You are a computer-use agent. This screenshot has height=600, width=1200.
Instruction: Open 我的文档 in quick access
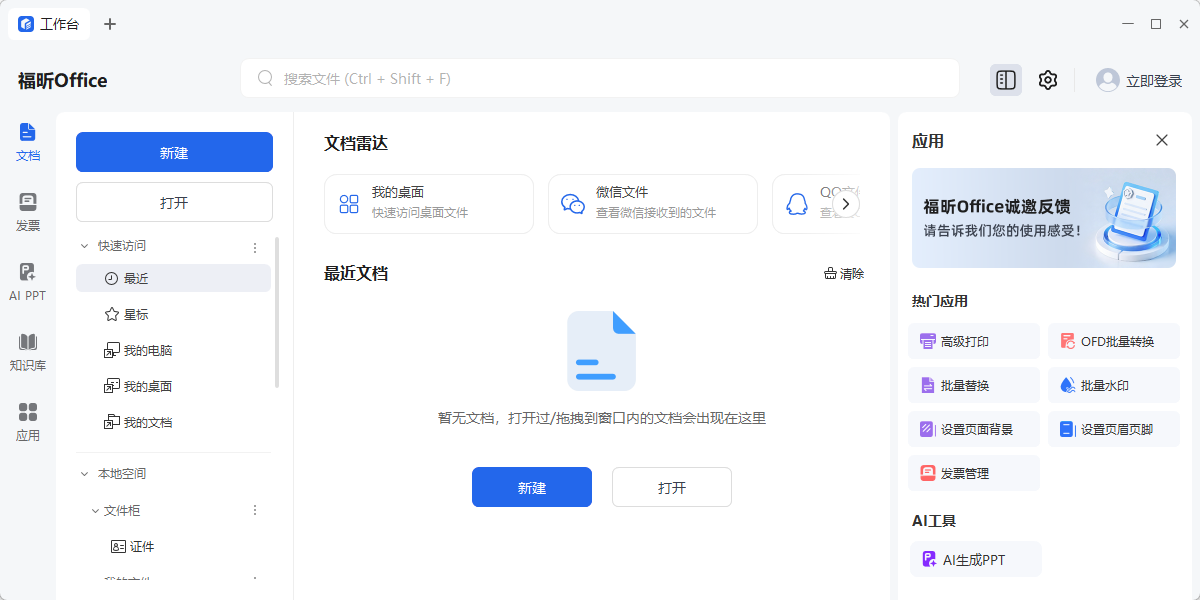point(173,422)
